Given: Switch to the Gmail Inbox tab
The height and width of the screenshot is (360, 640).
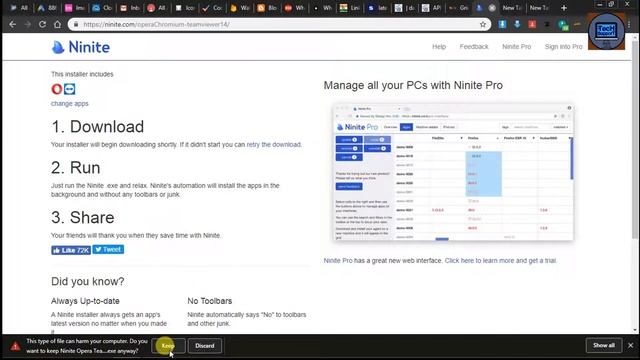Looking at the screenshot, I should 130,8.
